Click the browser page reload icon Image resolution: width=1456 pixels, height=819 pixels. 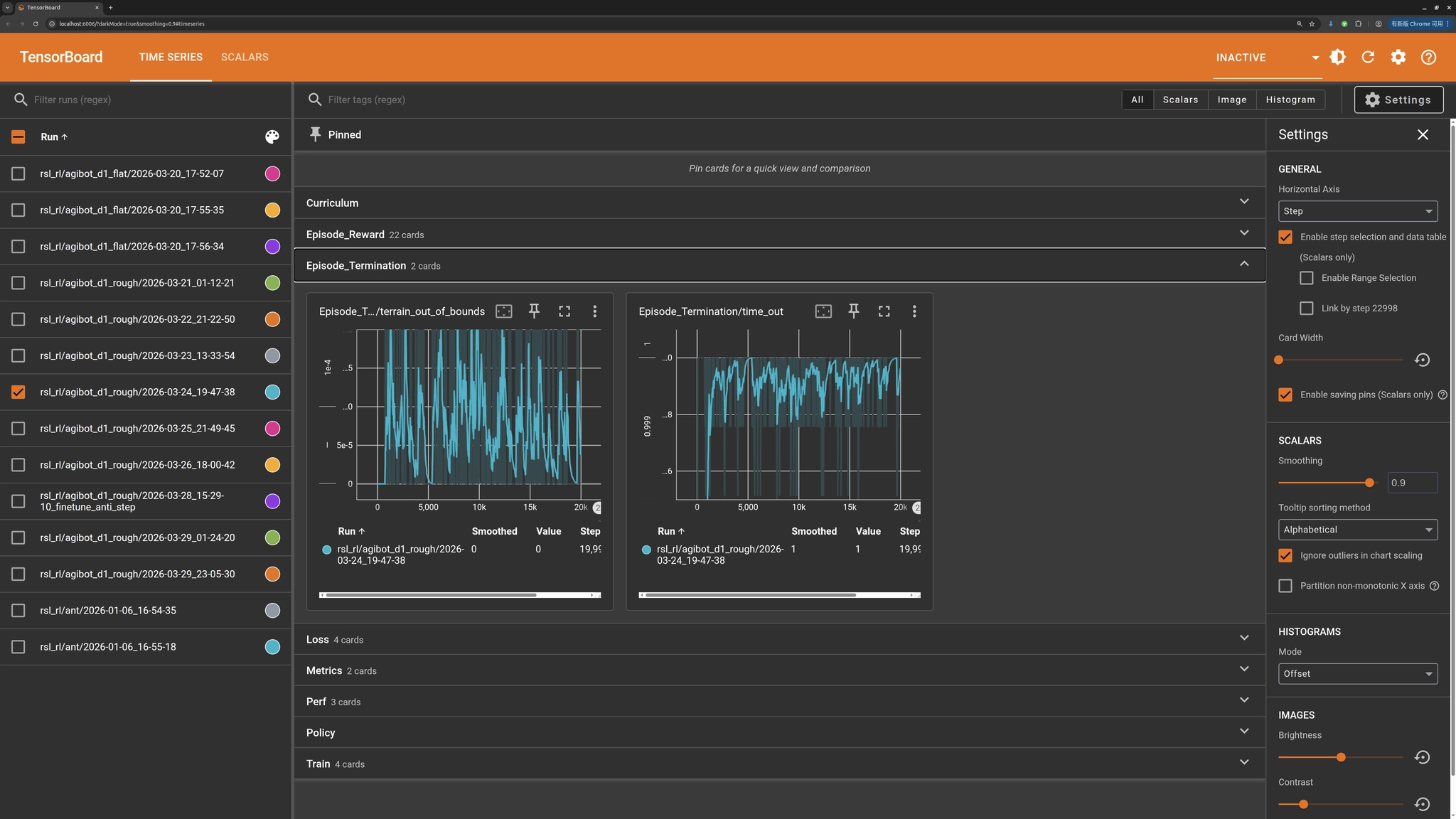pos(36,23)
